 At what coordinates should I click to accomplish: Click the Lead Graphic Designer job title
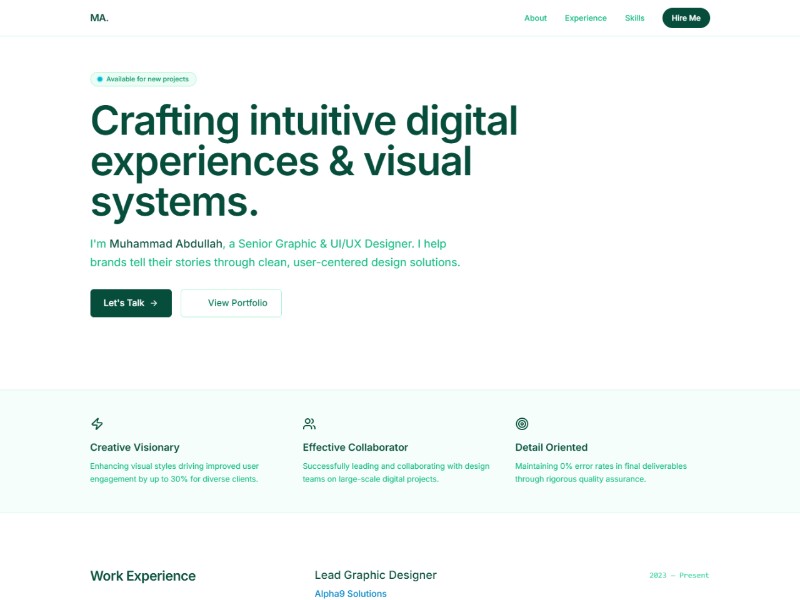tap(375, 575)
